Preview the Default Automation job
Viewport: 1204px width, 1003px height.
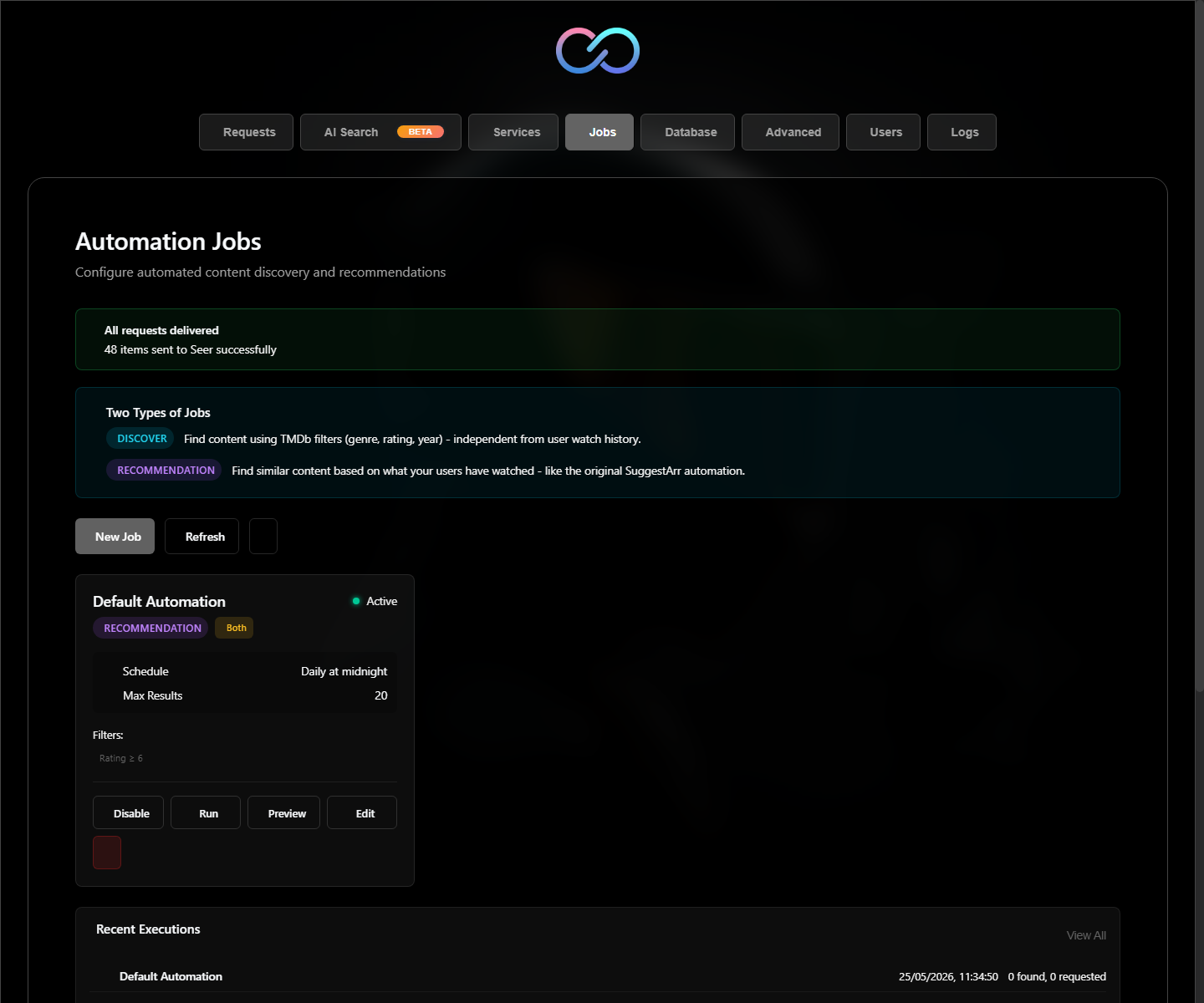click(x=283, y=813)
